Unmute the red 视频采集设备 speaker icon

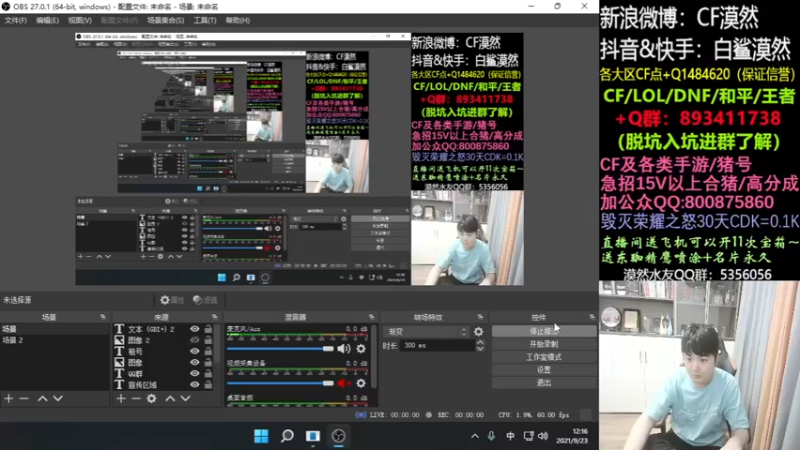pos(344,383)
